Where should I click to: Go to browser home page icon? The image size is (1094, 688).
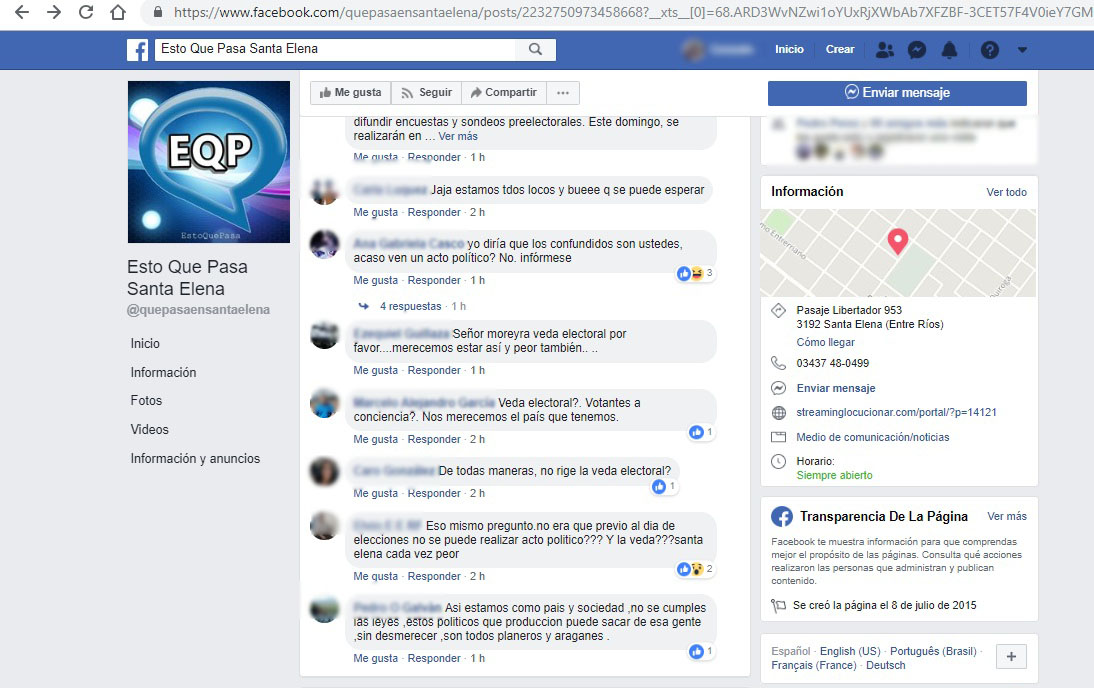point(118,13)
